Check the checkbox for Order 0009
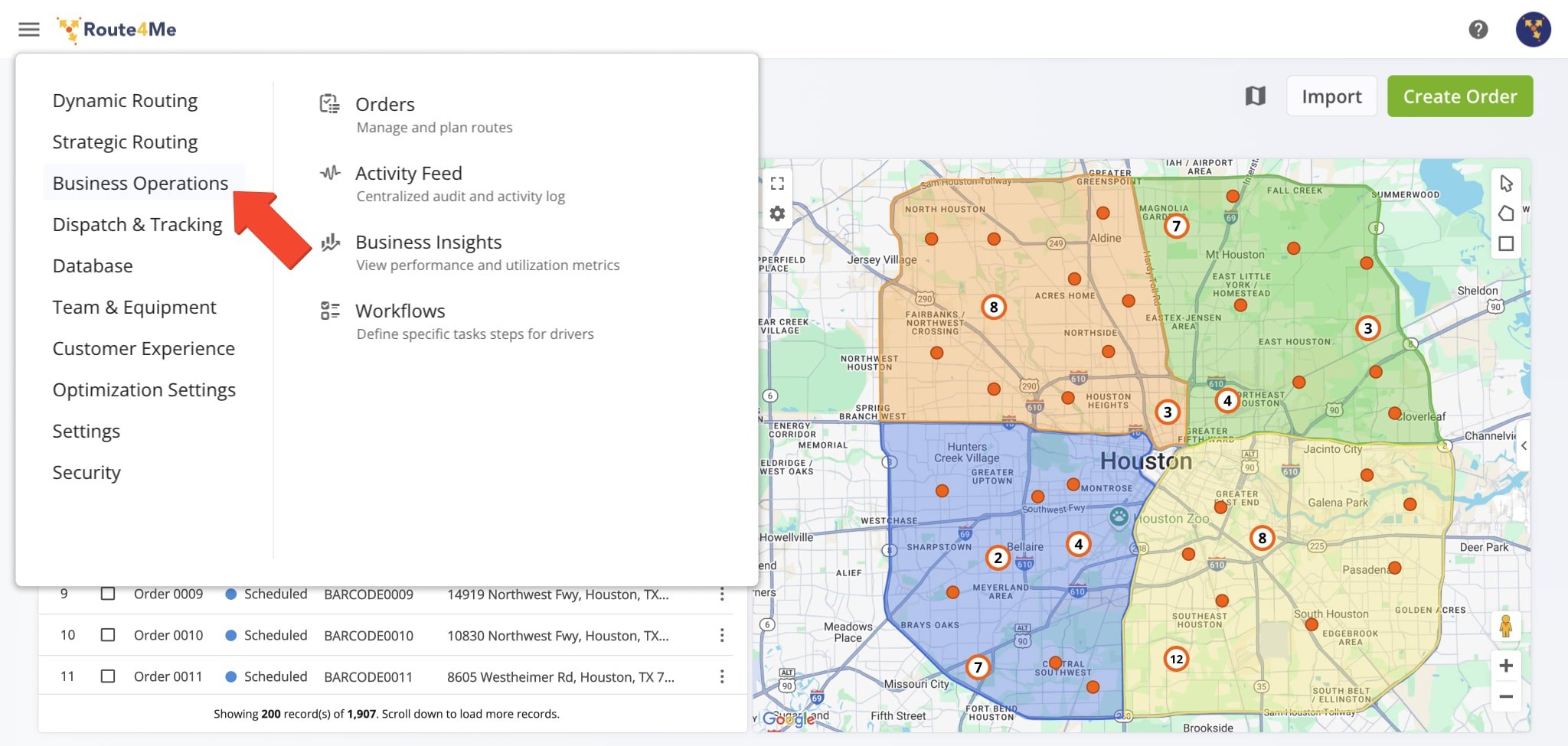 coord(107,593)
